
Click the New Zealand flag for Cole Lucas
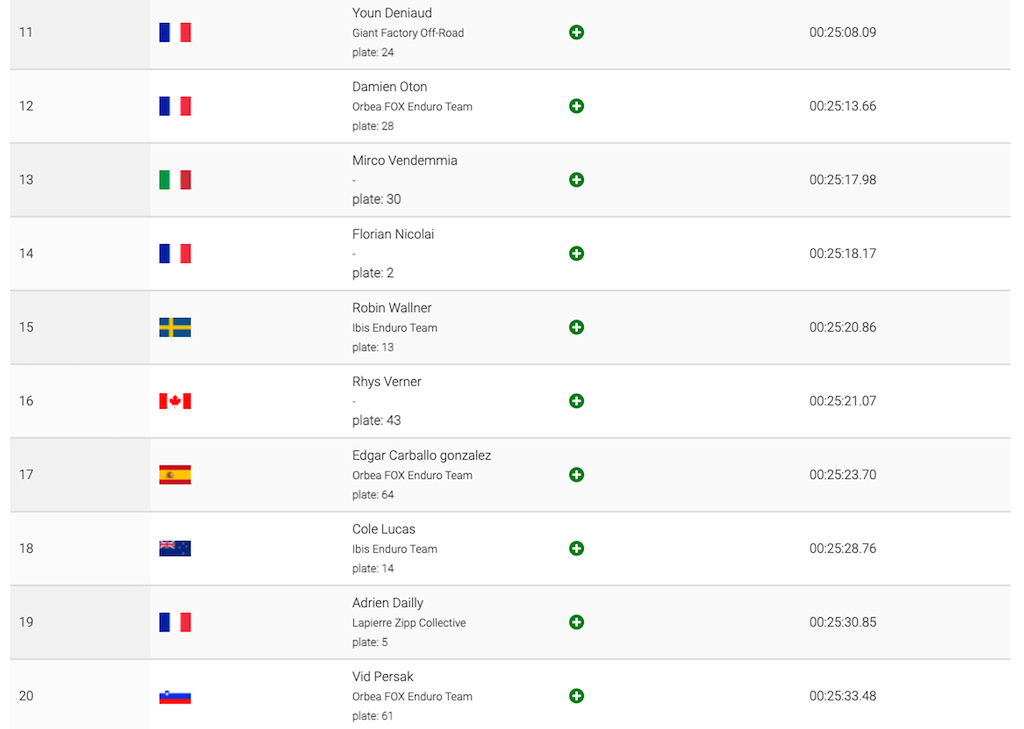(175, 549)
